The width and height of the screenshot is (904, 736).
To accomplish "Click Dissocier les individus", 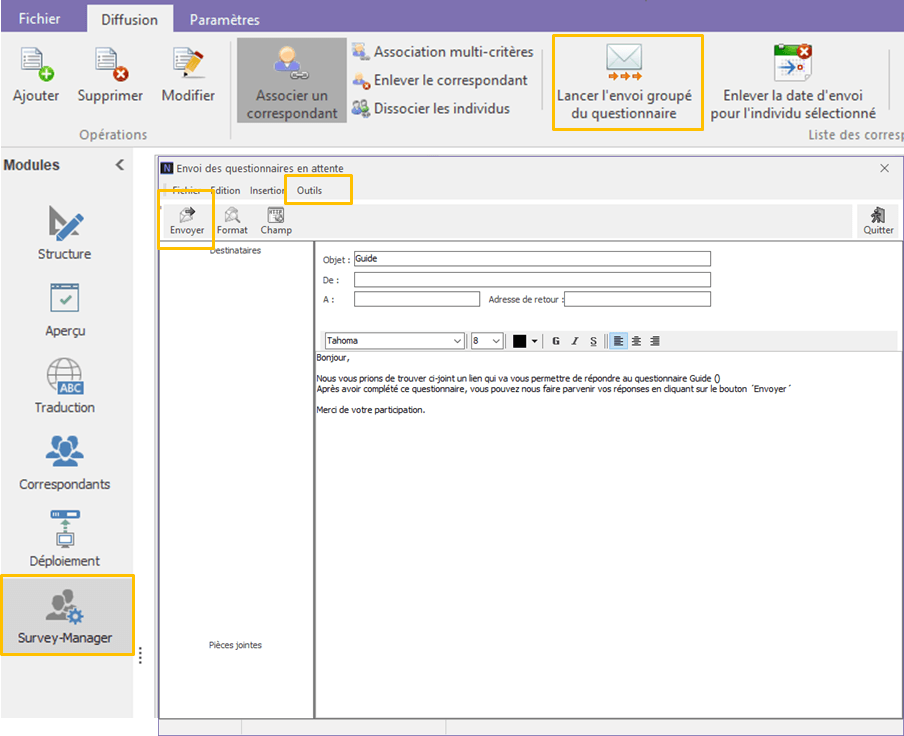I will 431,108.
